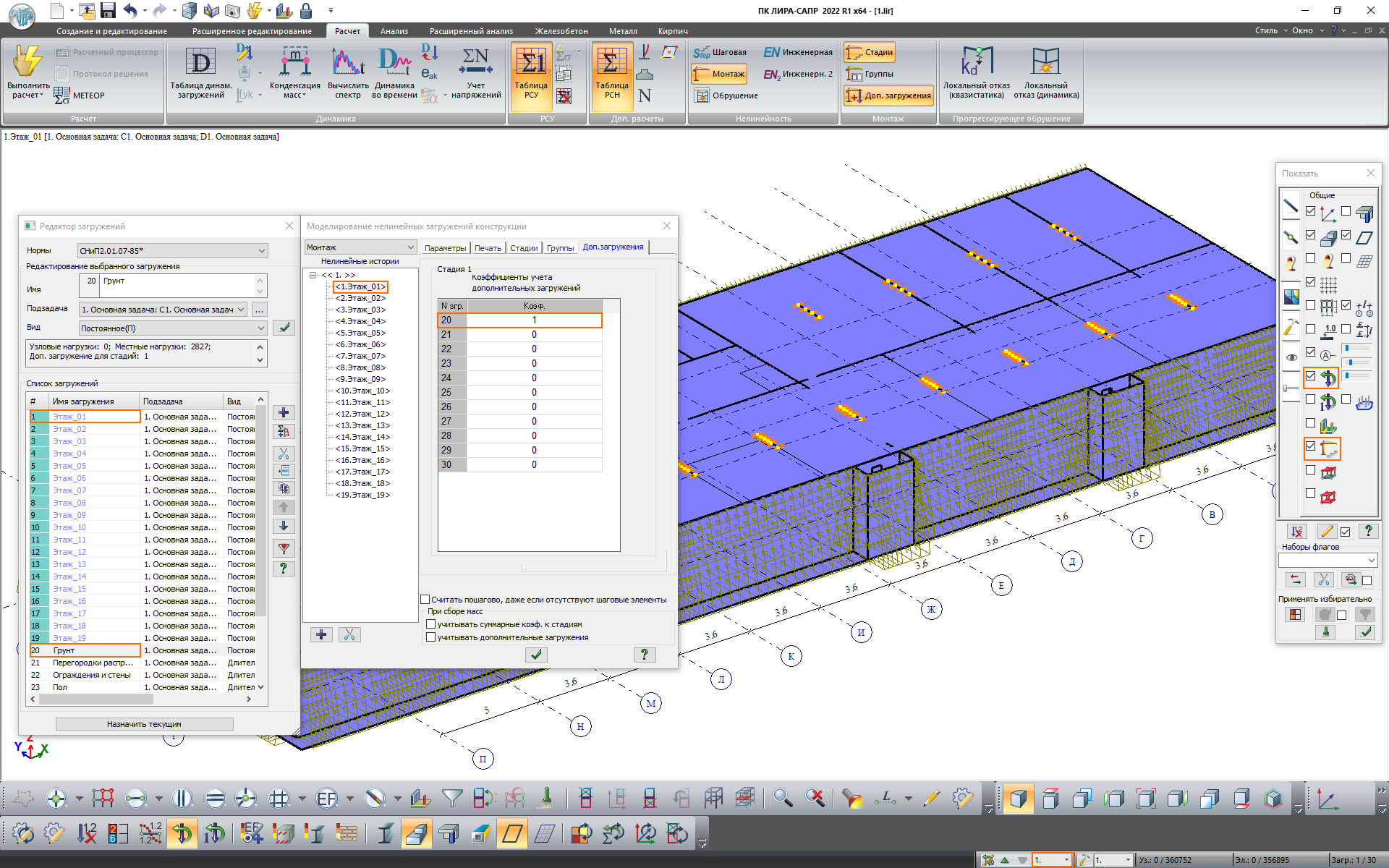Open the Стадии tab in dialog

coord(523,248)
